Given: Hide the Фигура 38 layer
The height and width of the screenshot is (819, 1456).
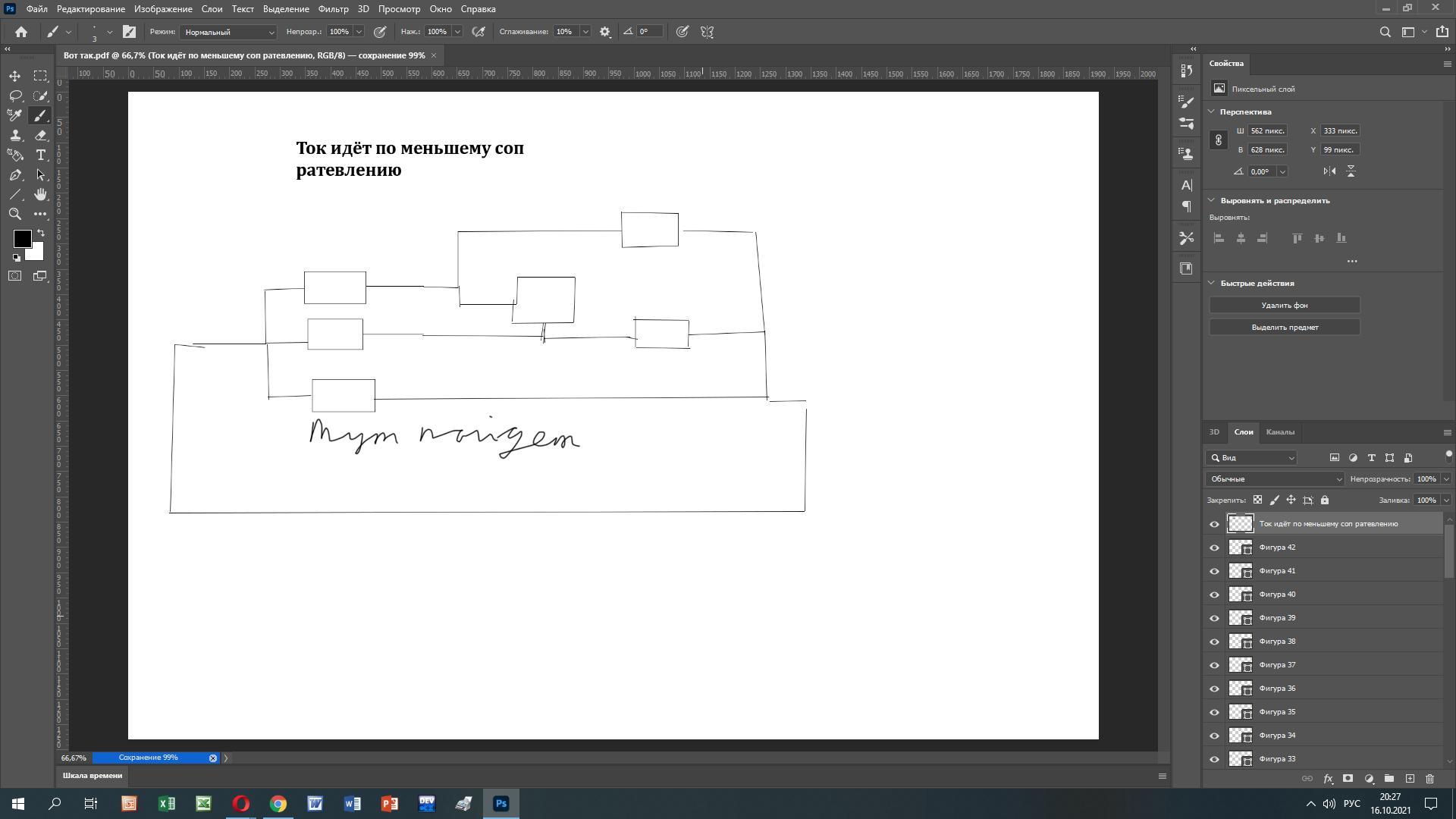Looking at the screenshot, I should coord(1214,642).
